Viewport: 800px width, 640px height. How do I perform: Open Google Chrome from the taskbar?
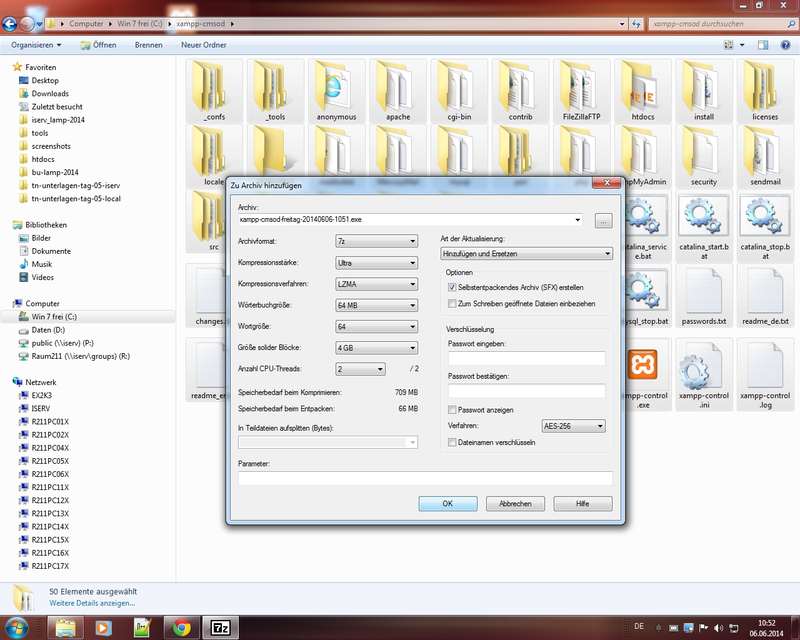(181, 626)
